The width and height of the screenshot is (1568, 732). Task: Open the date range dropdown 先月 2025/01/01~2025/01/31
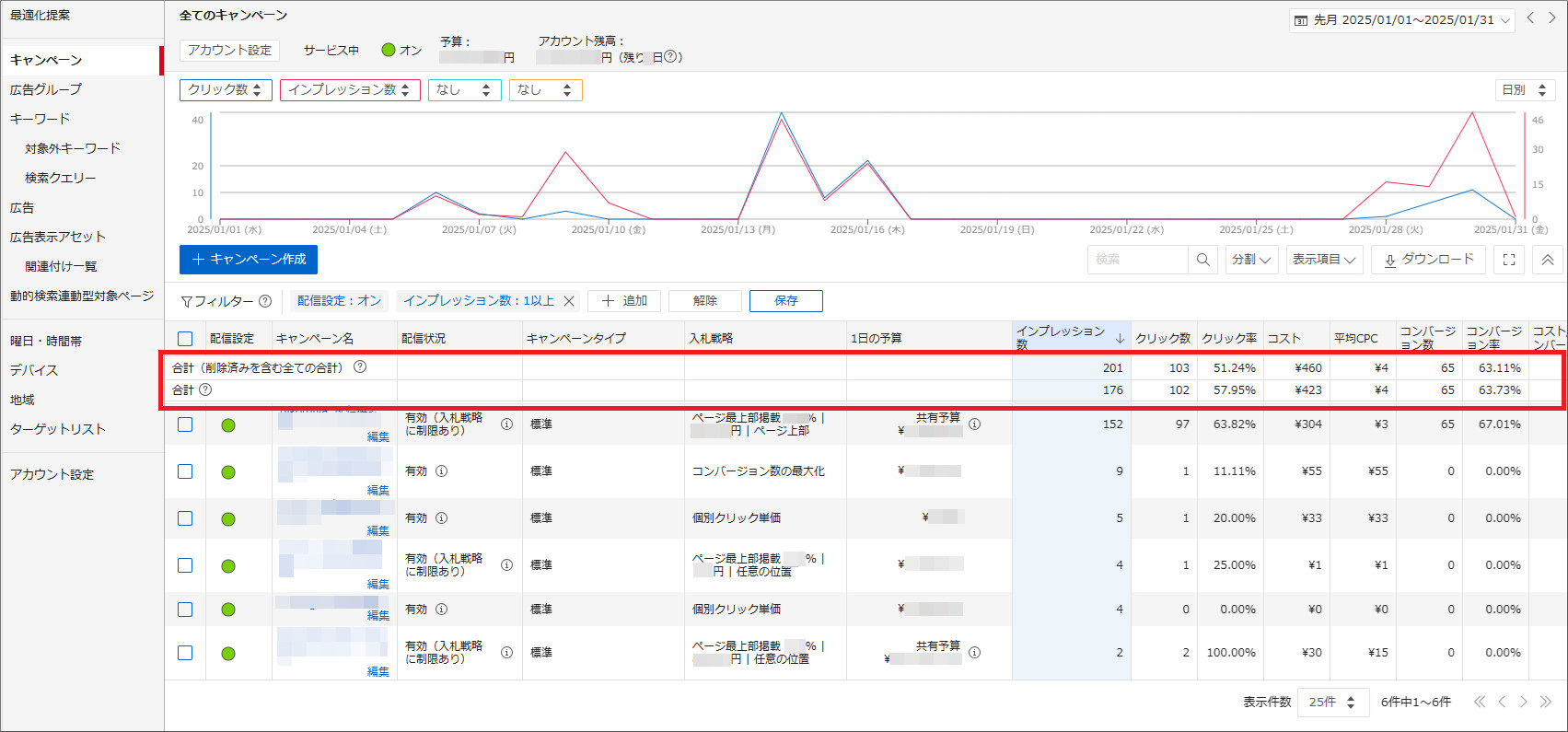point(1402,20)
